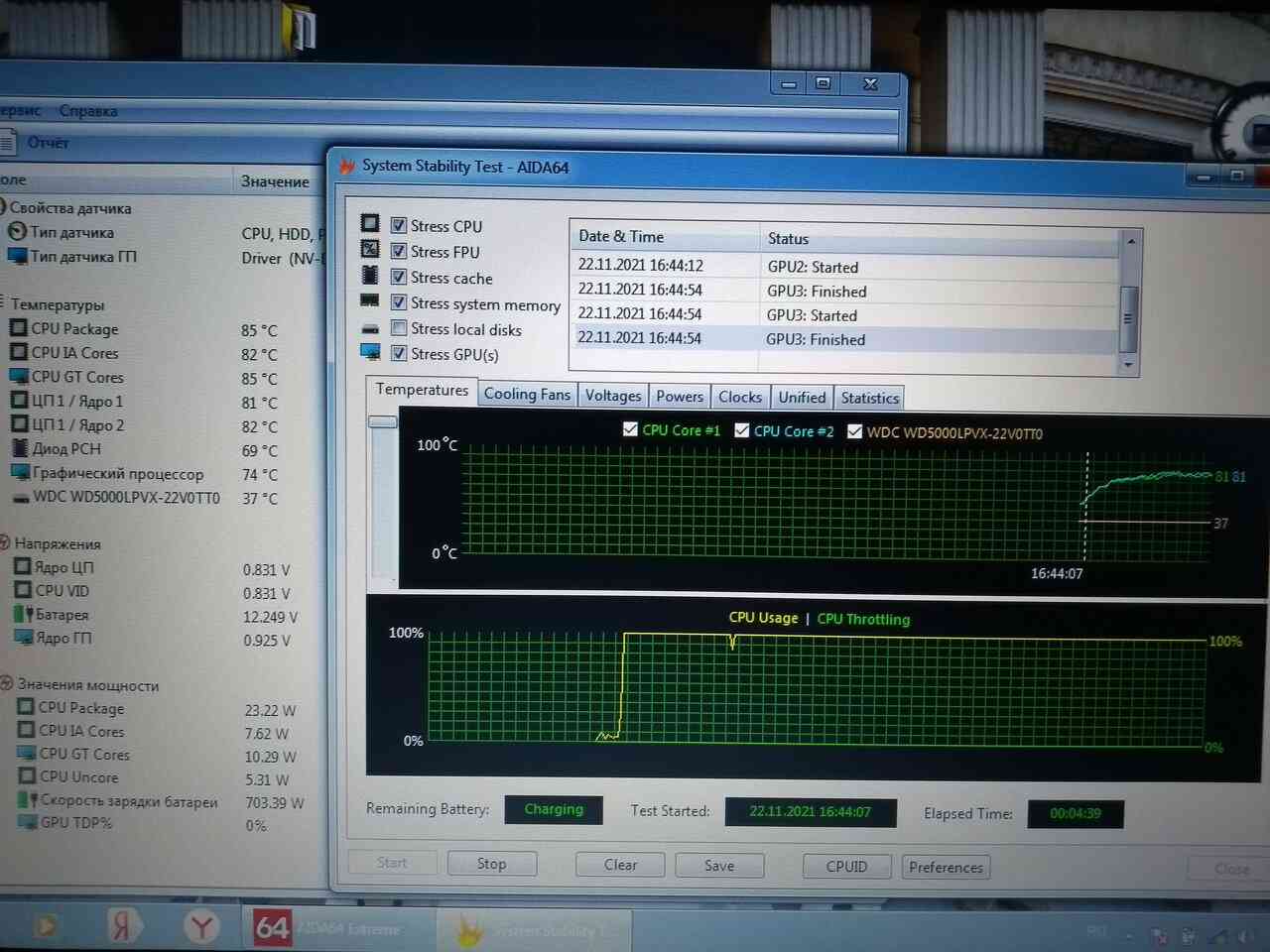Image resolution: width=1270 pixels, height=952 pixels.
Task: Open the CPUID panel
Action: click(x=846, y=867)
